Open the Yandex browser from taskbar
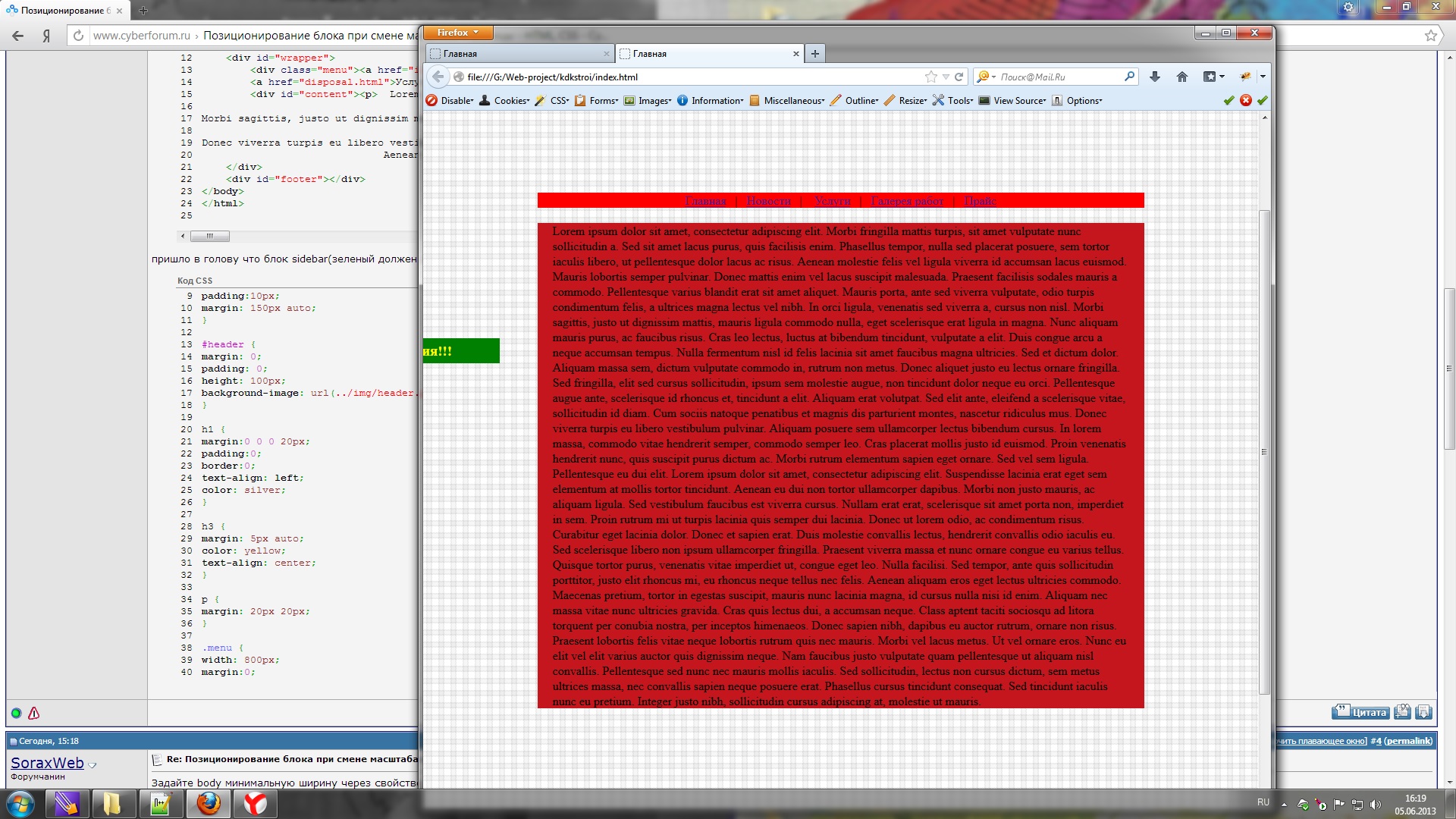This screenshot has height=819, width=1456. point(255,804)
